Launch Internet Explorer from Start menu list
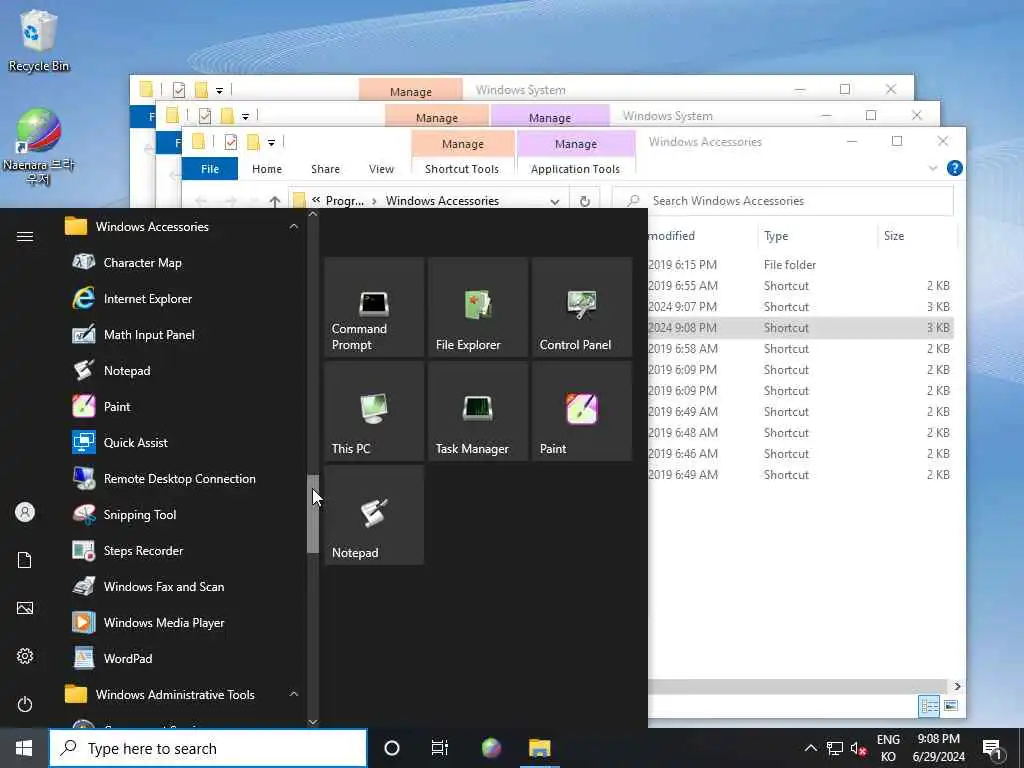1024x768 pixels. pyautogui.click(x=148, y=298)
